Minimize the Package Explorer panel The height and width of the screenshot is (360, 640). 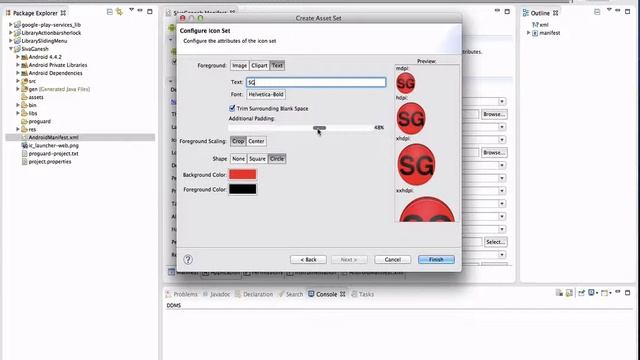tap(140, 10)
